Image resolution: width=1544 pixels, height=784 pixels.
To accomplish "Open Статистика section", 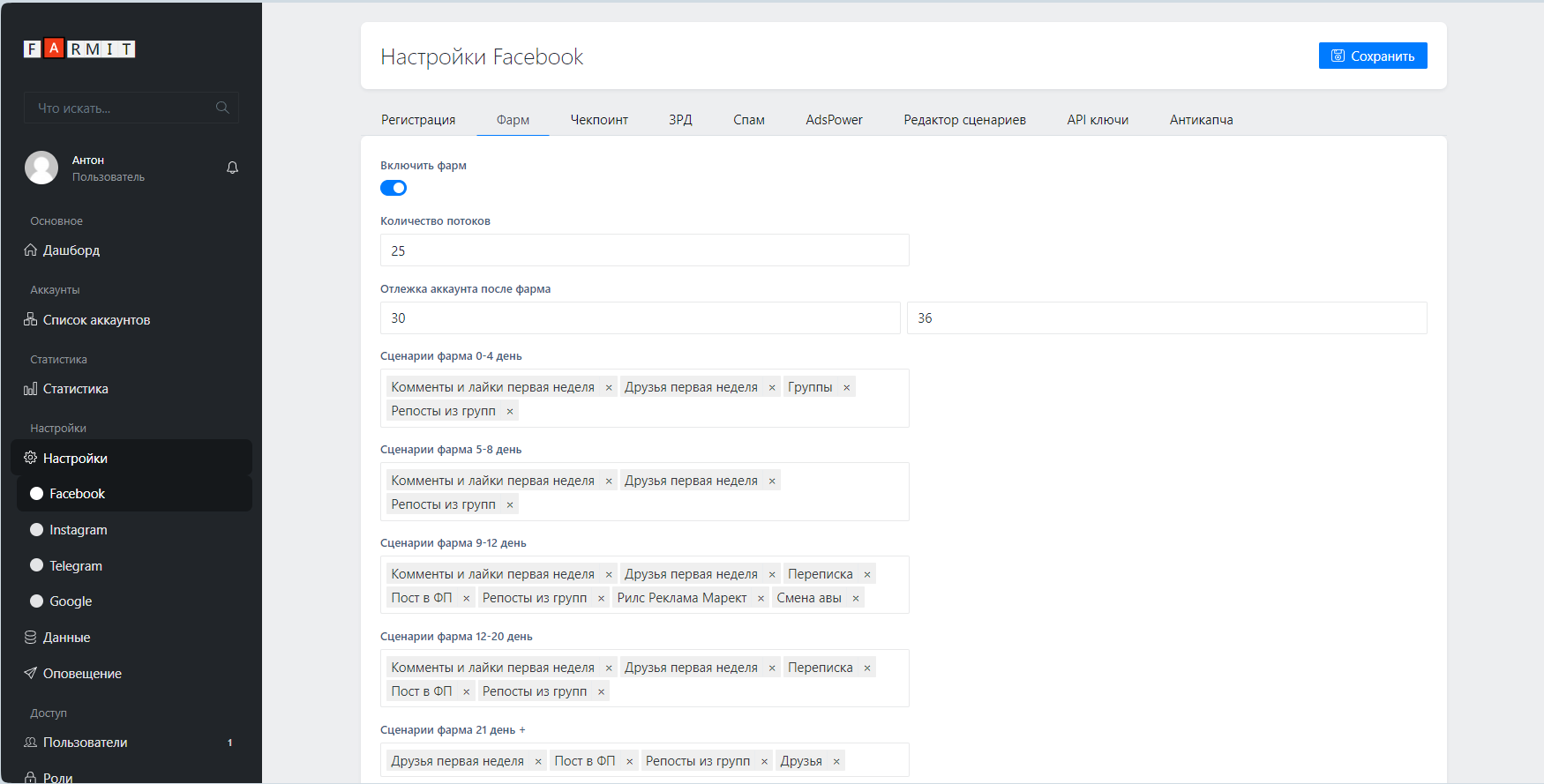I will point(75,389).
